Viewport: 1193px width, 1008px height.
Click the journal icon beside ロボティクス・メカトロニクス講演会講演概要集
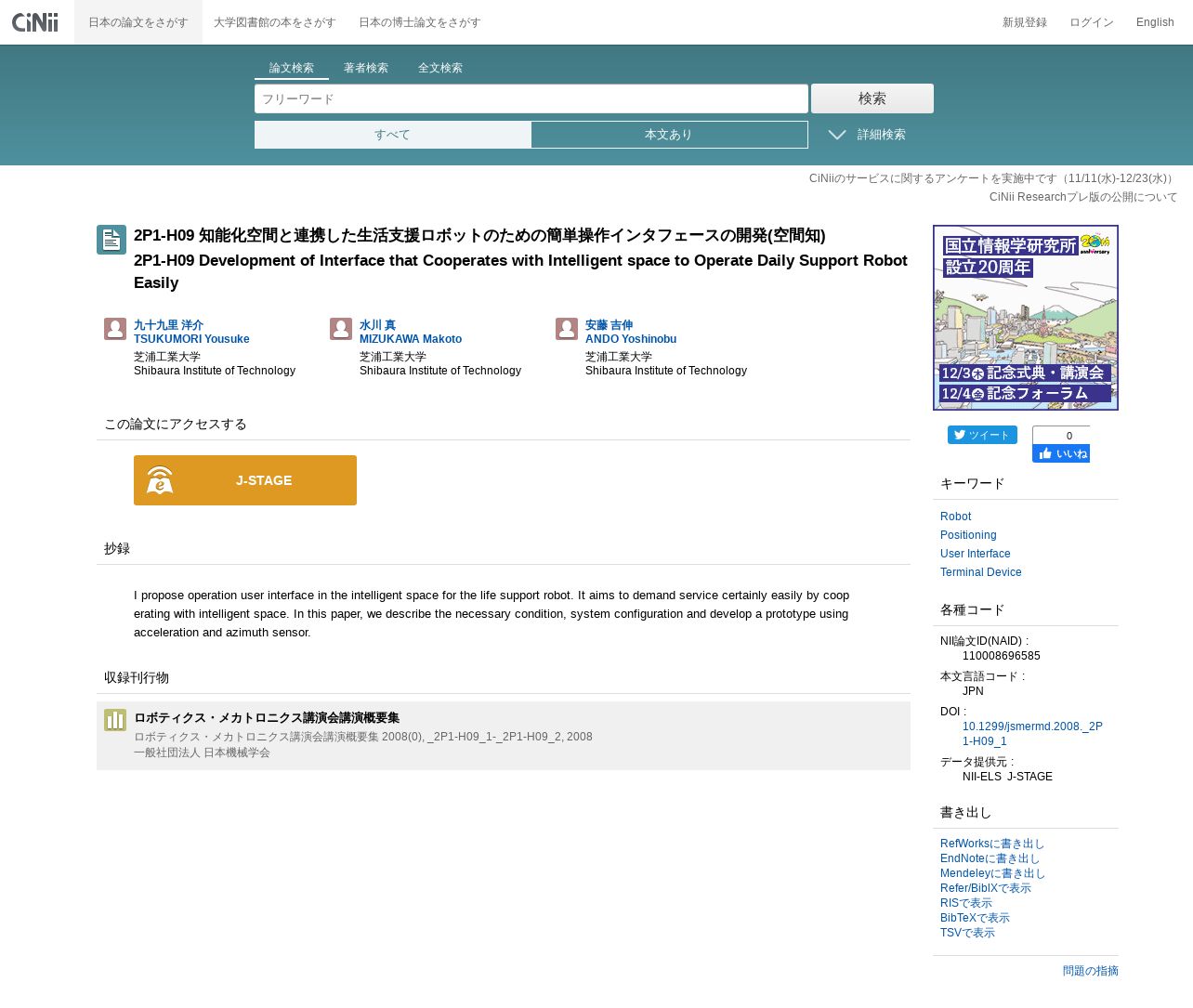pyautogui.click(x=115, y=720)
